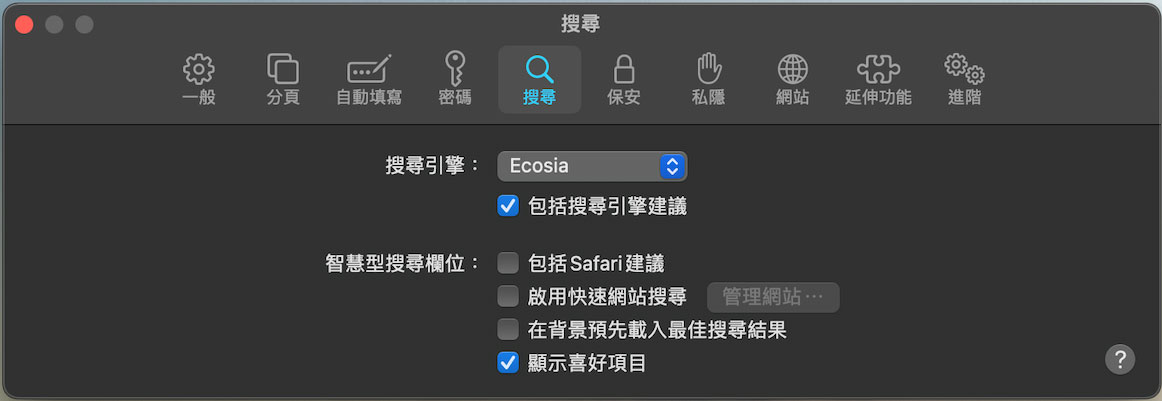
Task: Uncheck 包括搜尋引擎建議 checkbox
Action: pos(508,205)
